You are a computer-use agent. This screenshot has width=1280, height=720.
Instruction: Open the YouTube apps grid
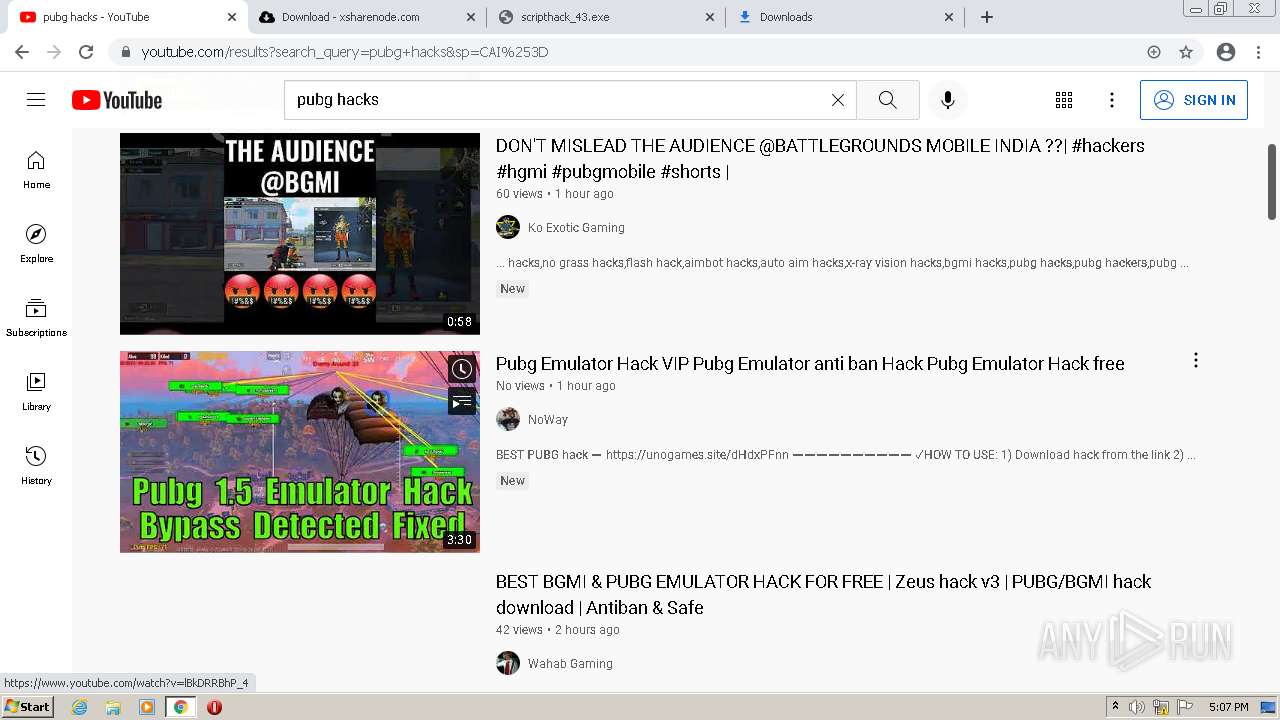(x=1064, y=100)
